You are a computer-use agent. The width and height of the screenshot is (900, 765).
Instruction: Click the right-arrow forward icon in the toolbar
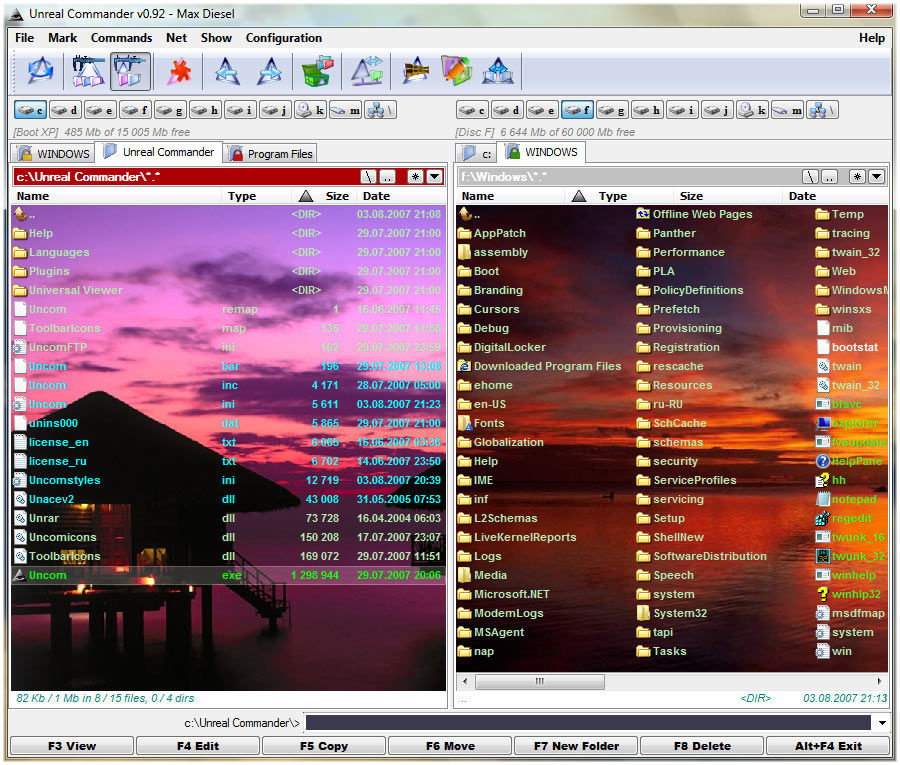click(x=269, y=72)
